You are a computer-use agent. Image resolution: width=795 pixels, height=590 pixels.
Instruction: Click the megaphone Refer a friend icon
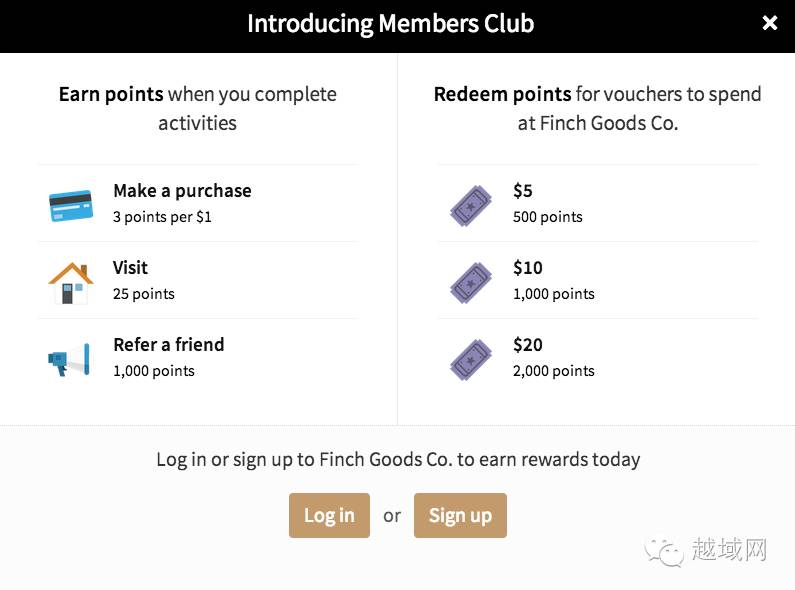click(70, 358)
